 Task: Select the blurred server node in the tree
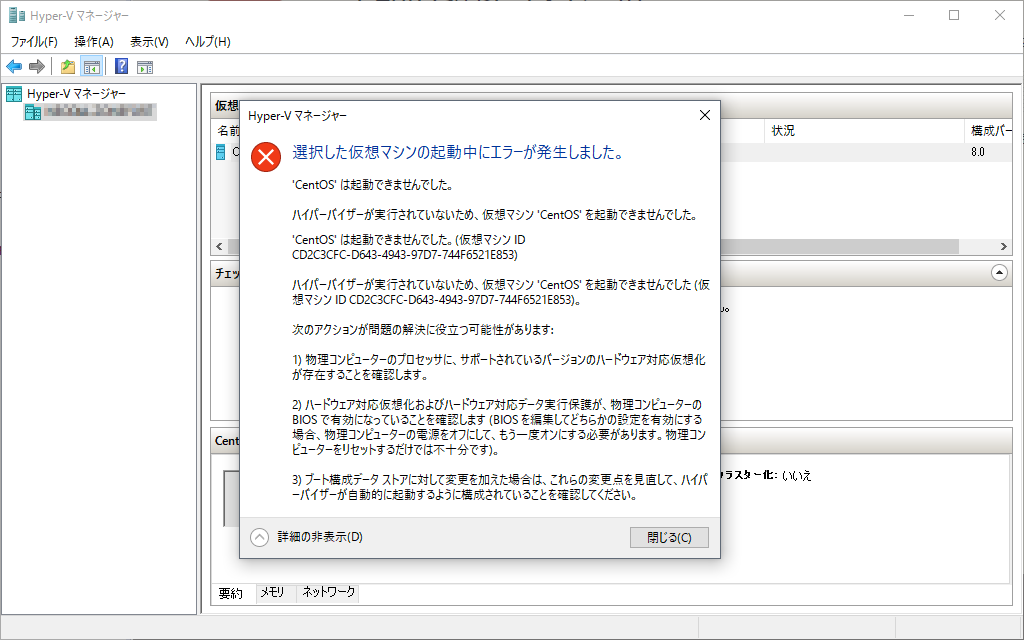pos(91,112)
